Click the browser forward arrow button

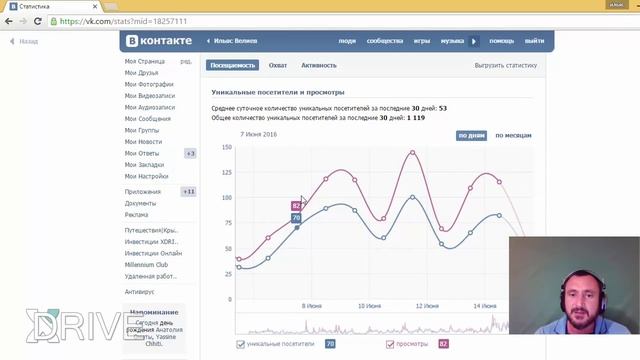tap(23, 21)
